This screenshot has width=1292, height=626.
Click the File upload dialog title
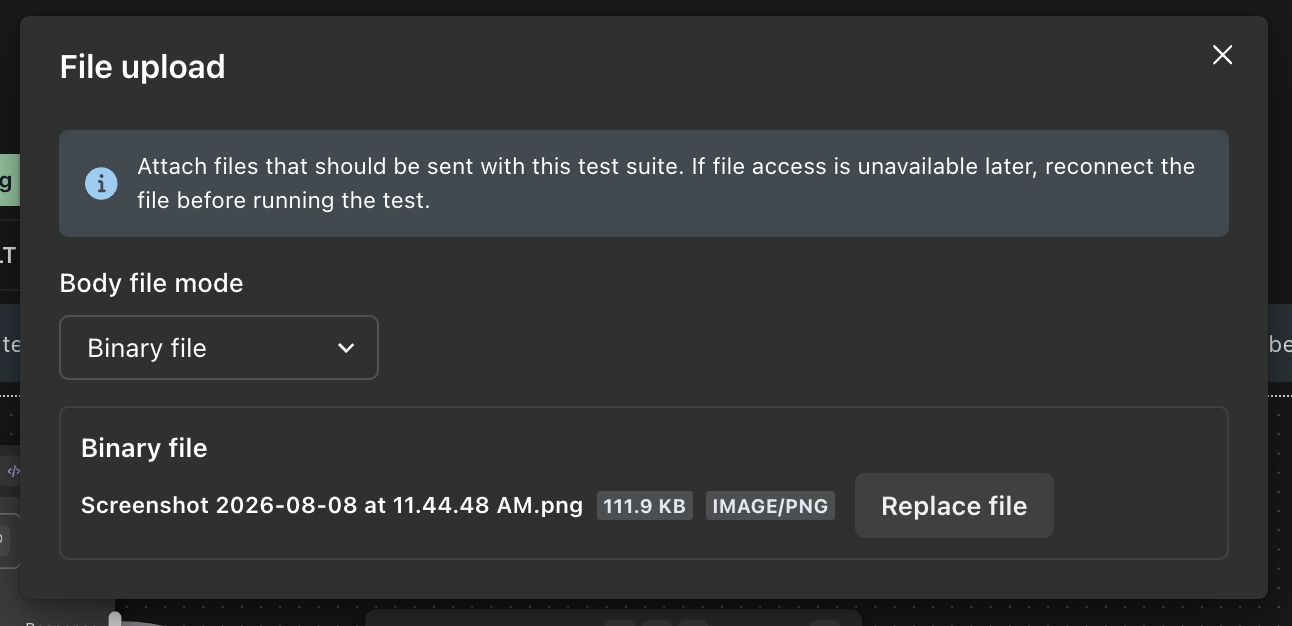(143, 67)
